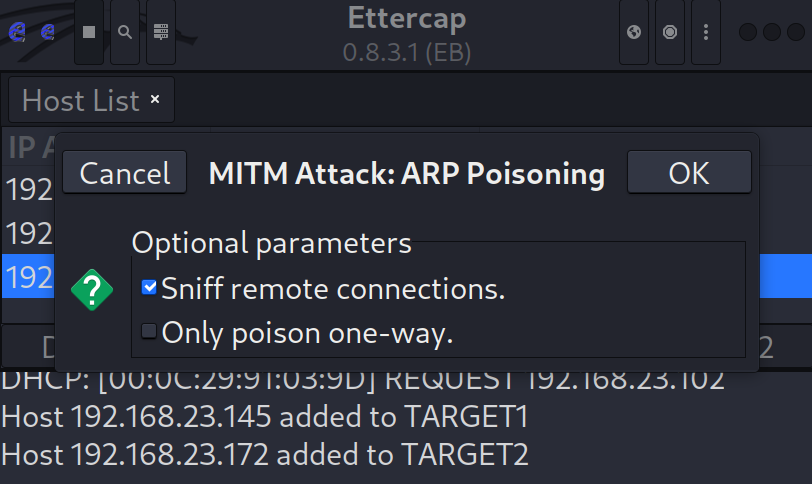Viewport: 812px width, 484px height.
Task: Click the IP Address column header
Action: 31,148
